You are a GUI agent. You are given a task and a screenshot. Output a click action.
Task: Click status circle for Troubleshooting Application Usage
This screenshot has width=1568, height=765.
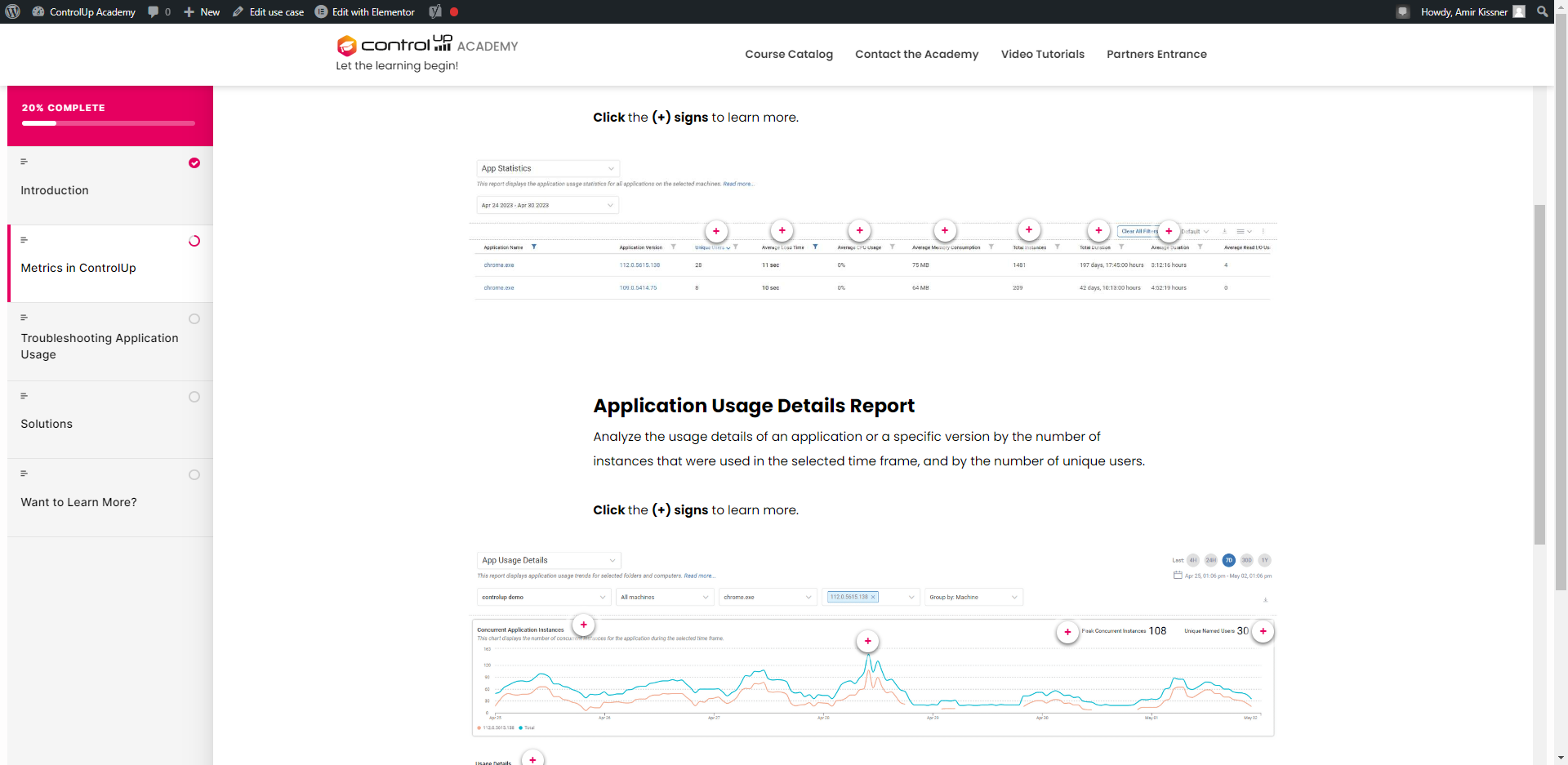[194, 319]
